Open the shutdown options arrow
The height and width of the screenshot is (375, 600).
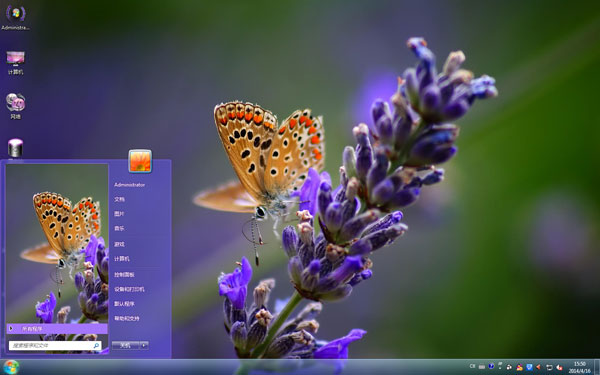pos(144,346)
